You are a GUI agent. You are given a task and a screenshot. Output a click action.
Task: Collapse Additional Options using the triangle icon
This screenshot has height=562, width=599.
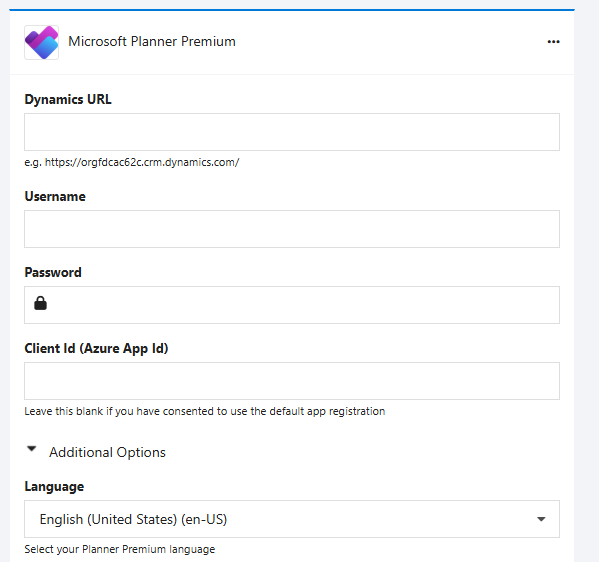pos(32,449)
